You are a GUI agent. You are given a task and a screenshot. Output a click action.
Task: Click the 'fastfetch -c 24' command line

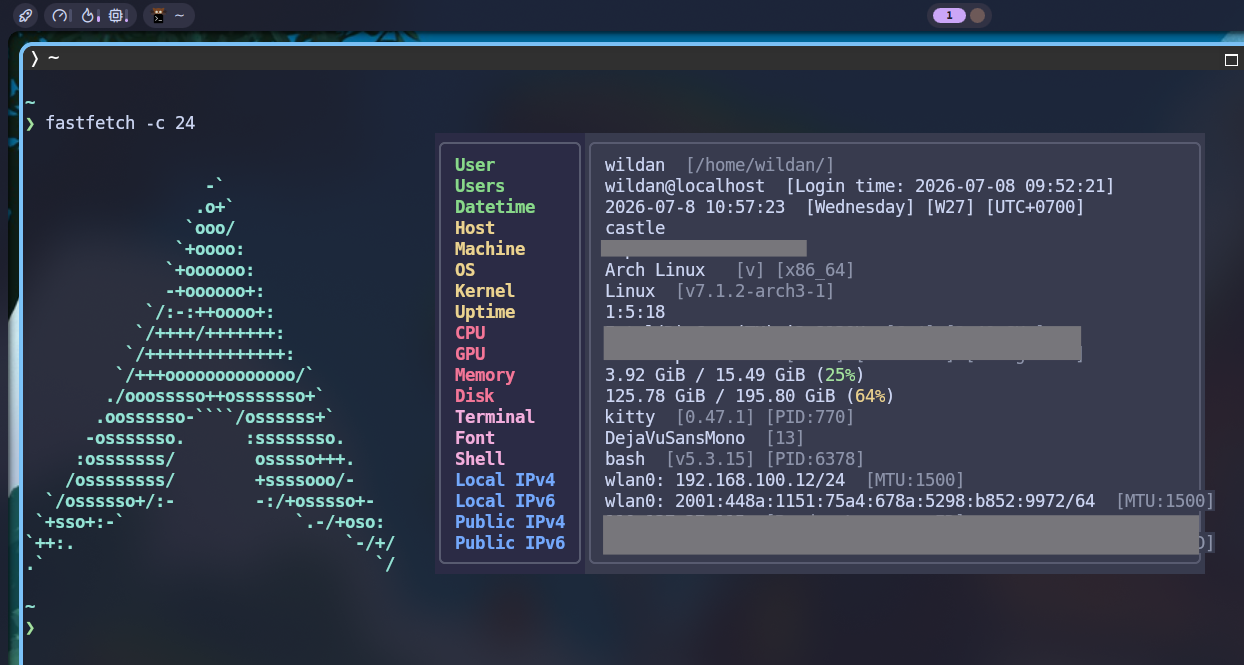click(x=120, y=123)
